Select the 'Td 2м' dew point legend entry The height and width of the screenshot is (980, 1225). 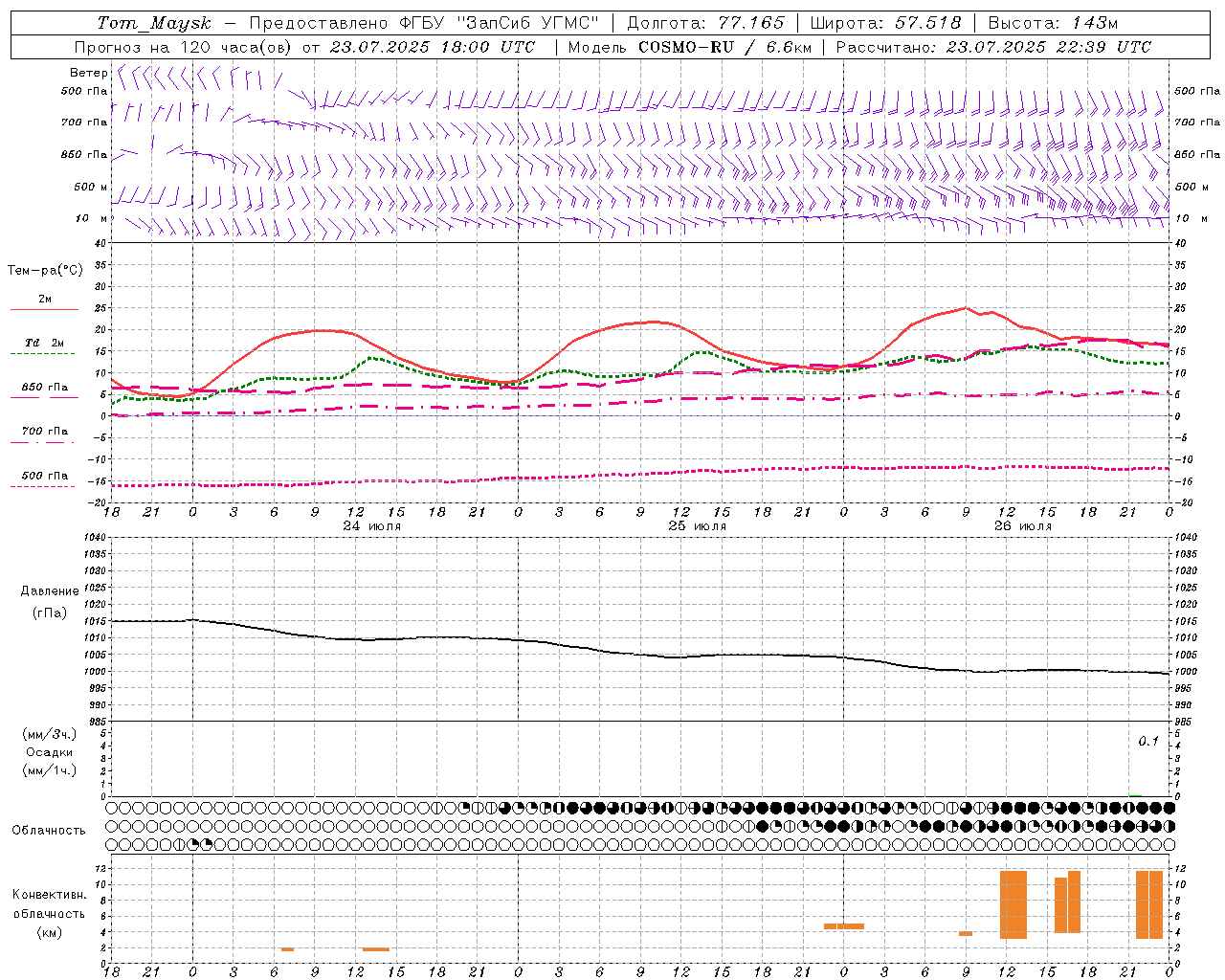click(x=44, y=343)
